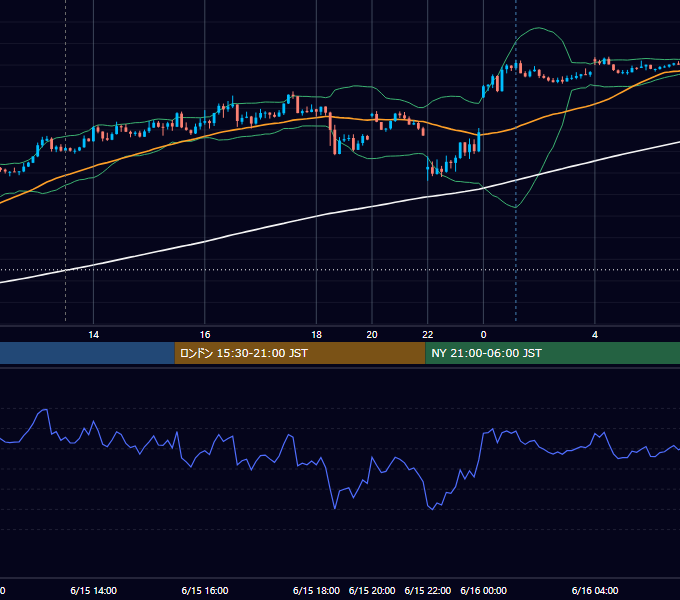
Task: Click the 16 label on upper time axis
Action: point(205,335)
